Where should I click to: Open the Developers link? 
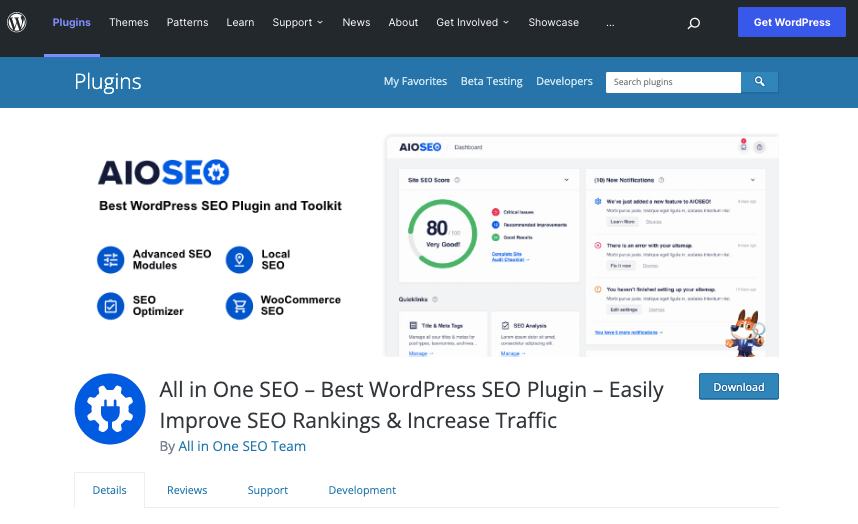click(564, 81)
